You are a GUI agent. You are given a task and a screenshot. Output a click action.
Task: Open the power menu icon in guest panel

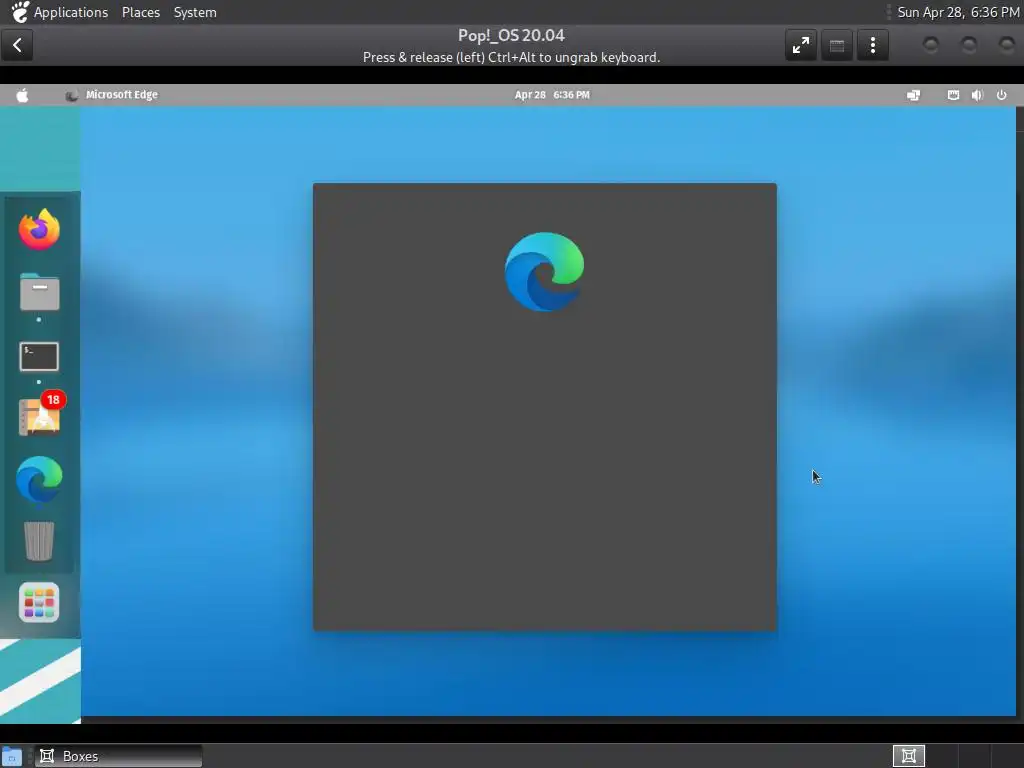click(x=1001, y=95)
